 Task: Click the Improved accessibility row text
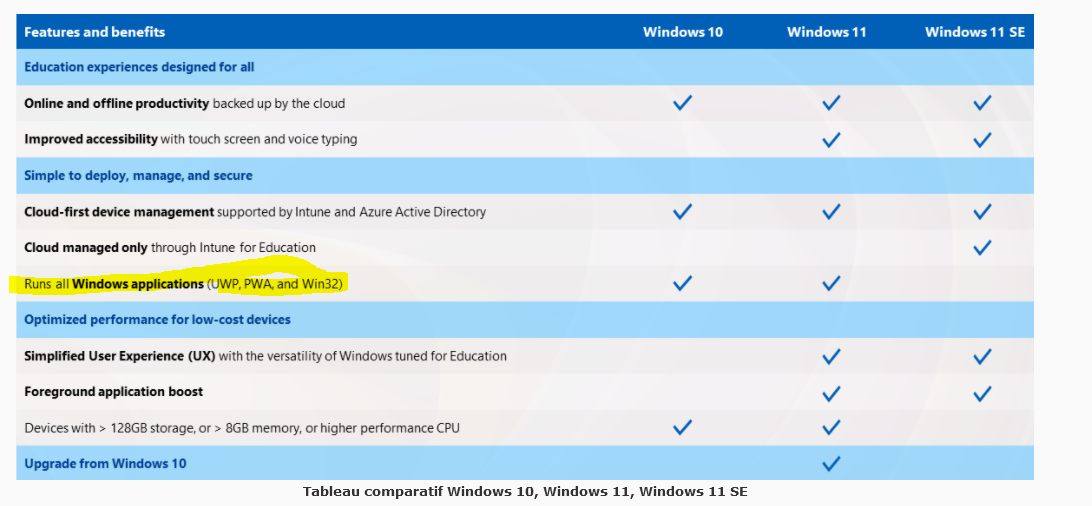point(191,139)
